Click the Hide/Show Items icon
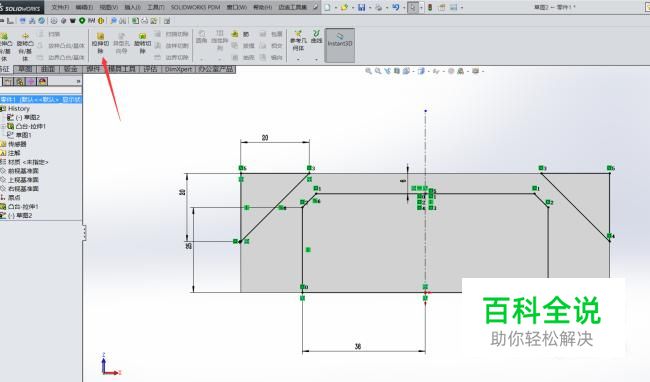This screenshot has width=650, height=382. point(436,71)
